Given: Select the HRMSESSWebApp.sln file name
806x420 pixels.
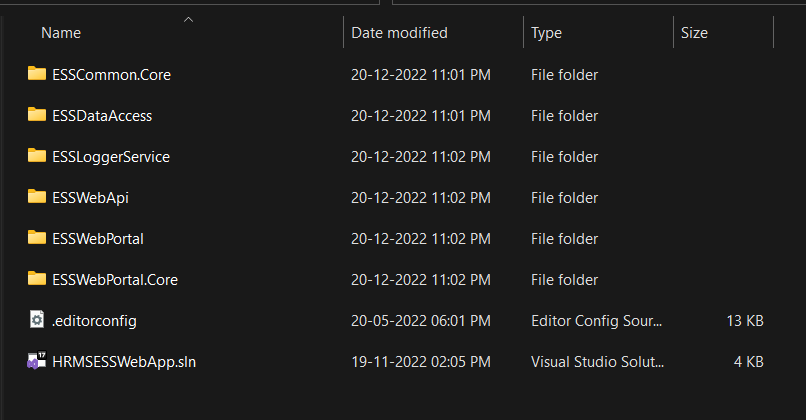Looking at the screenshot, I should [124, 362].
